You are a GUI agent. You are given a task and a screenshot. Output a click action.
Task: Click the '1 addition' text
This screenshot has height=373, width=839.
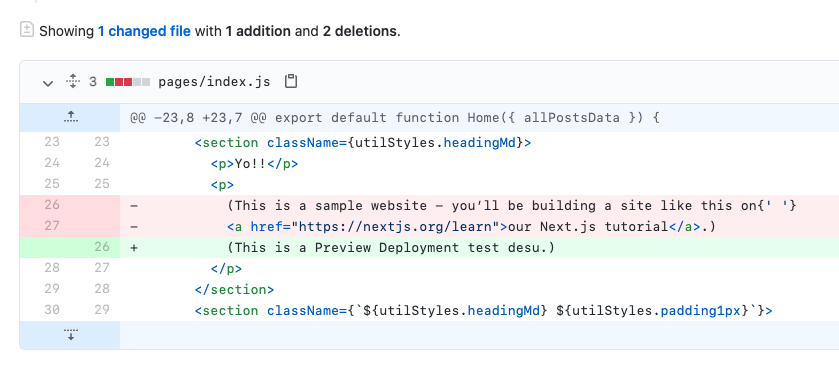point(258,32)
